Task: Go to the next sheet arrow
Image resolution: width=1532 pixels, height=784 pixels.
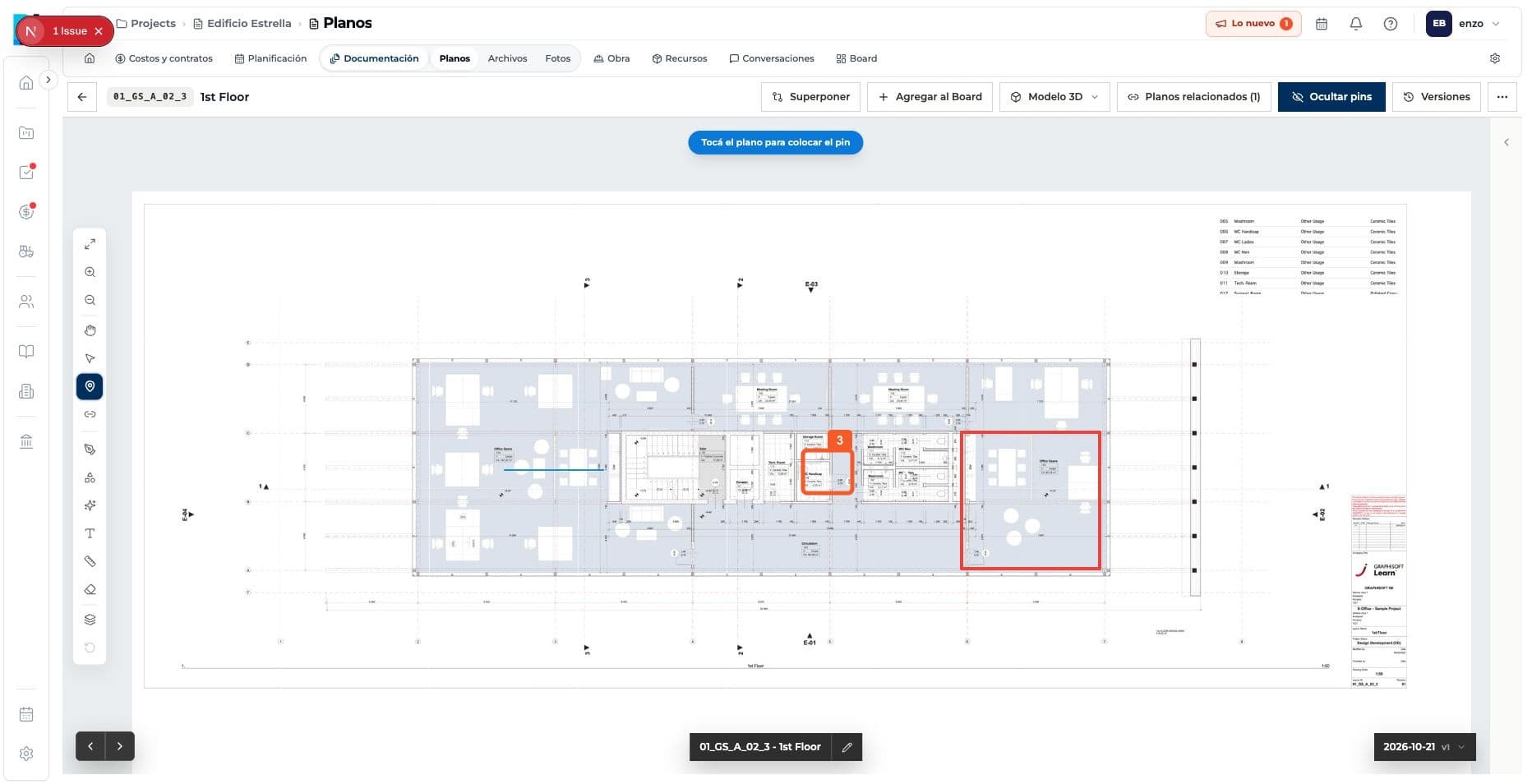Action: point(120,746)
